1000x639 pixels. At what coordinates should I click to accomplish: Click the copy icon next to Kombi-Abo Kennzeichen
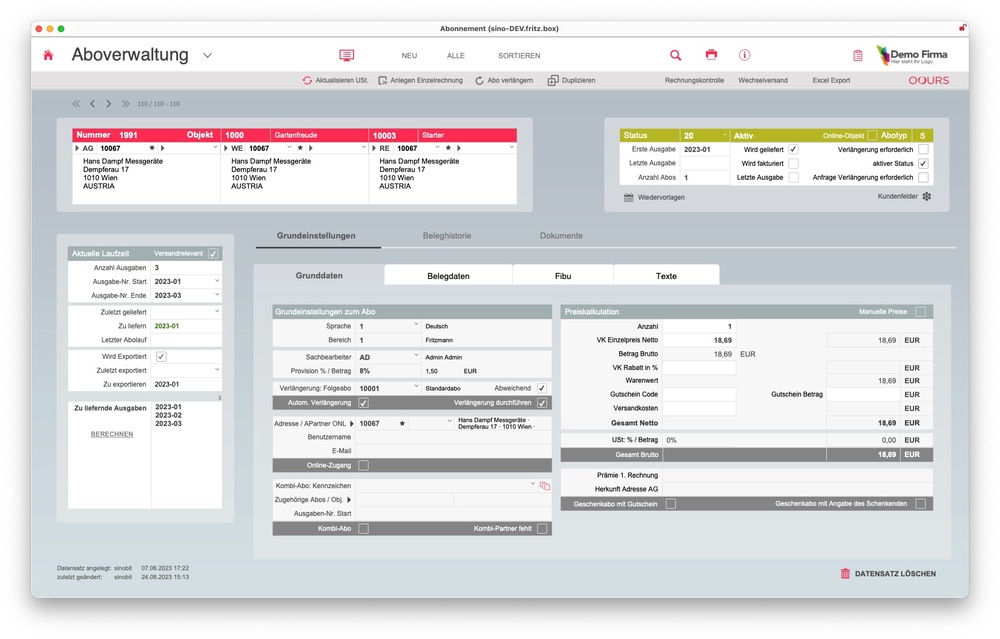tap(545, 486)
